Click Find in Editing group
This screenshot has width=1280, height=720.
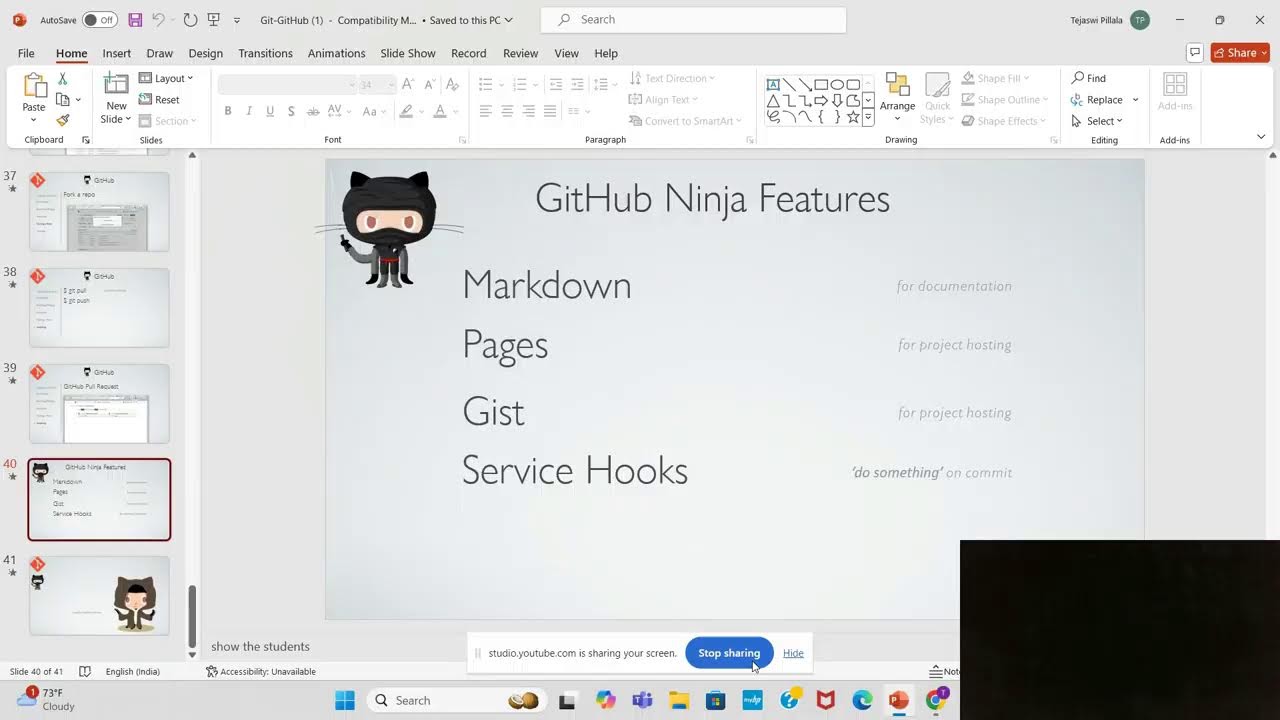1089,78
